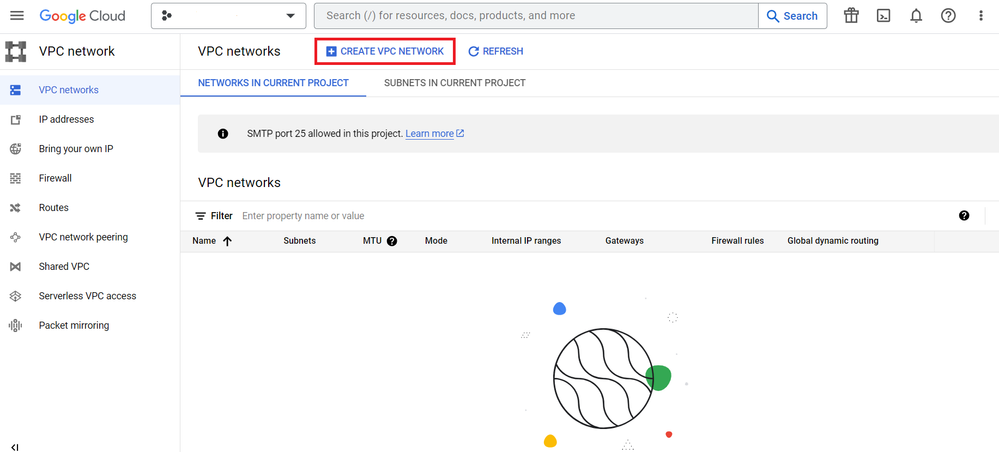Screen dimensions: 999x452
Task: Go to Firewall in sidebar
Action: (55, 178)
